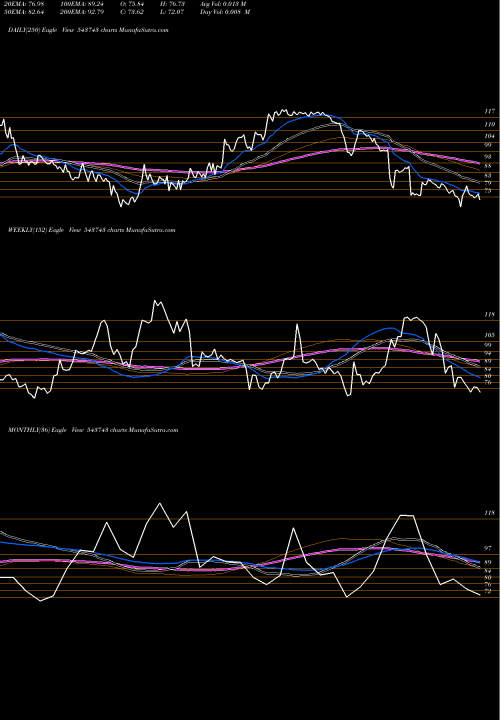Click the L: 72.07 low price
The image size is (500, 720).
[172, 12]
